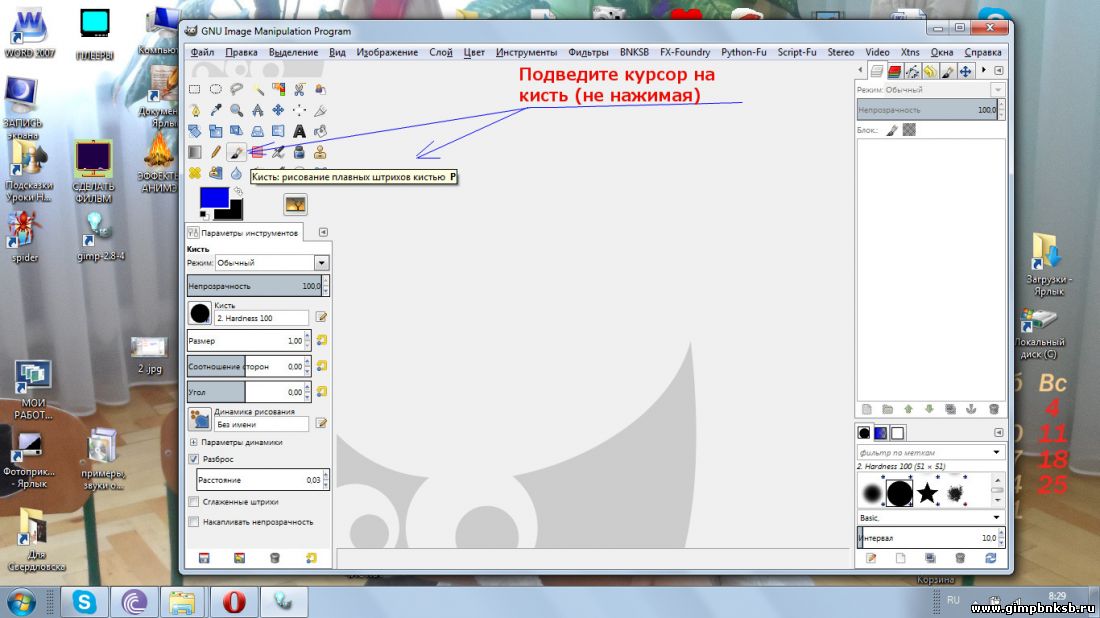Select the Zoom magnifier tool

click(x=236, y=110)
